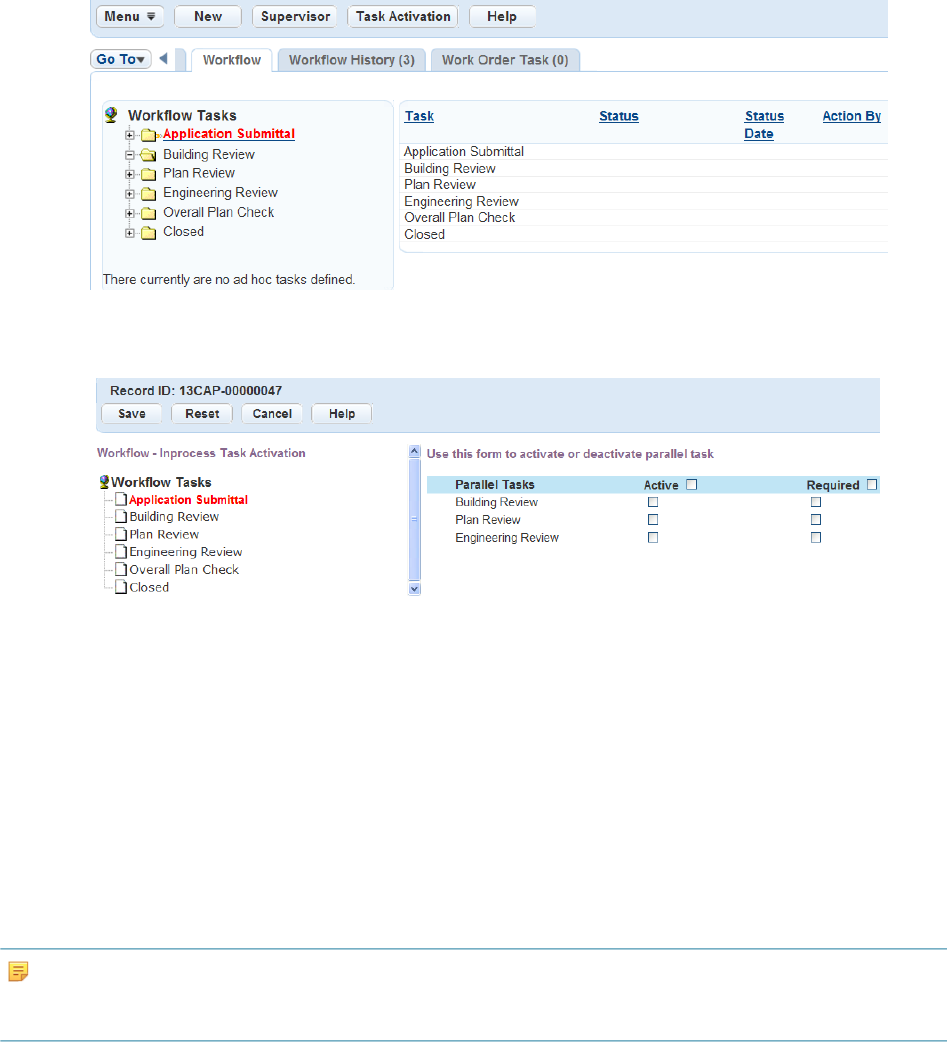
Task: Expand Application Submittal folder node
Action: [x=130, y=135]
